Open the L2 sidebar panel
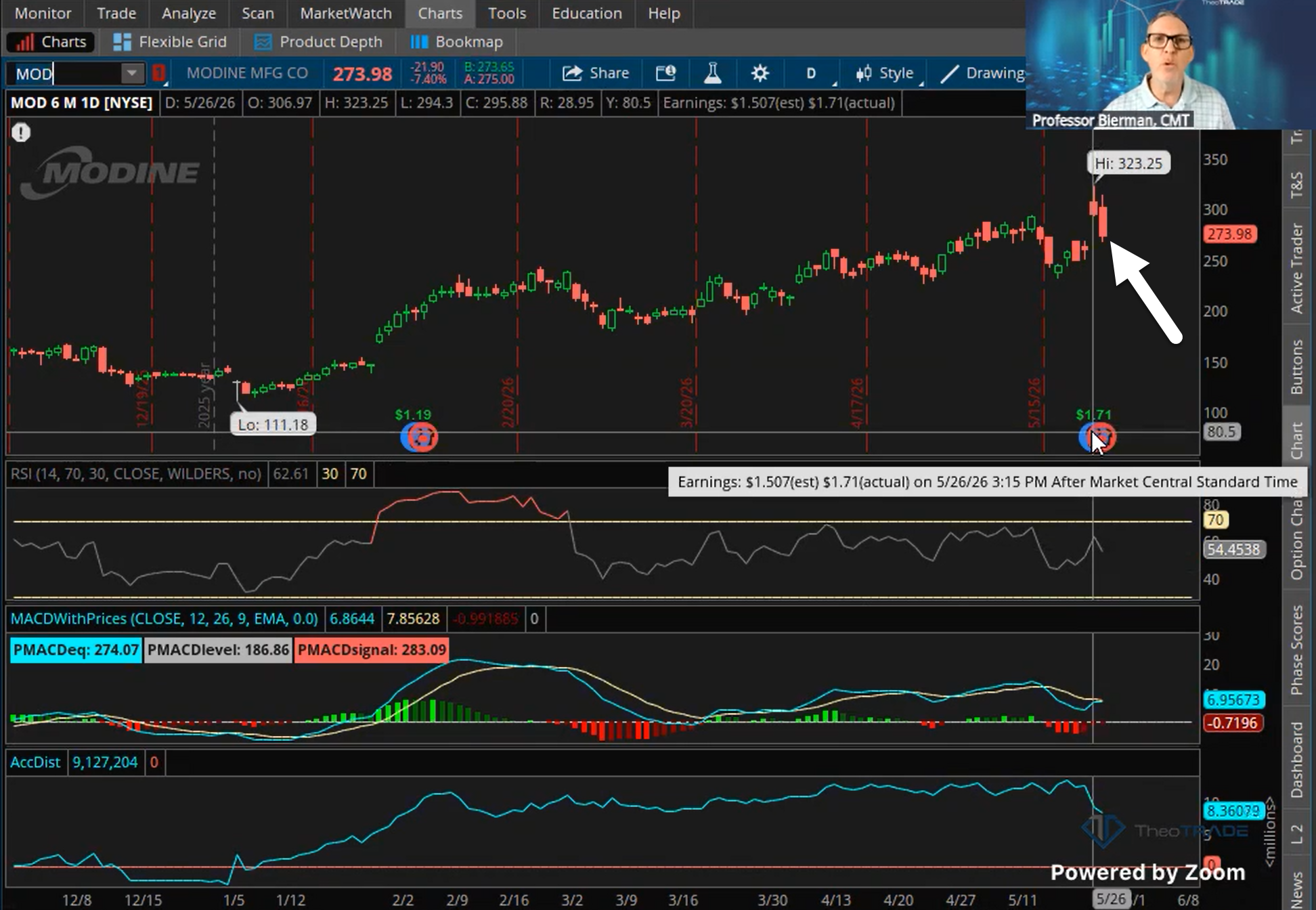The width and height of the screenshot is (1316, 910). point(1296,834)
